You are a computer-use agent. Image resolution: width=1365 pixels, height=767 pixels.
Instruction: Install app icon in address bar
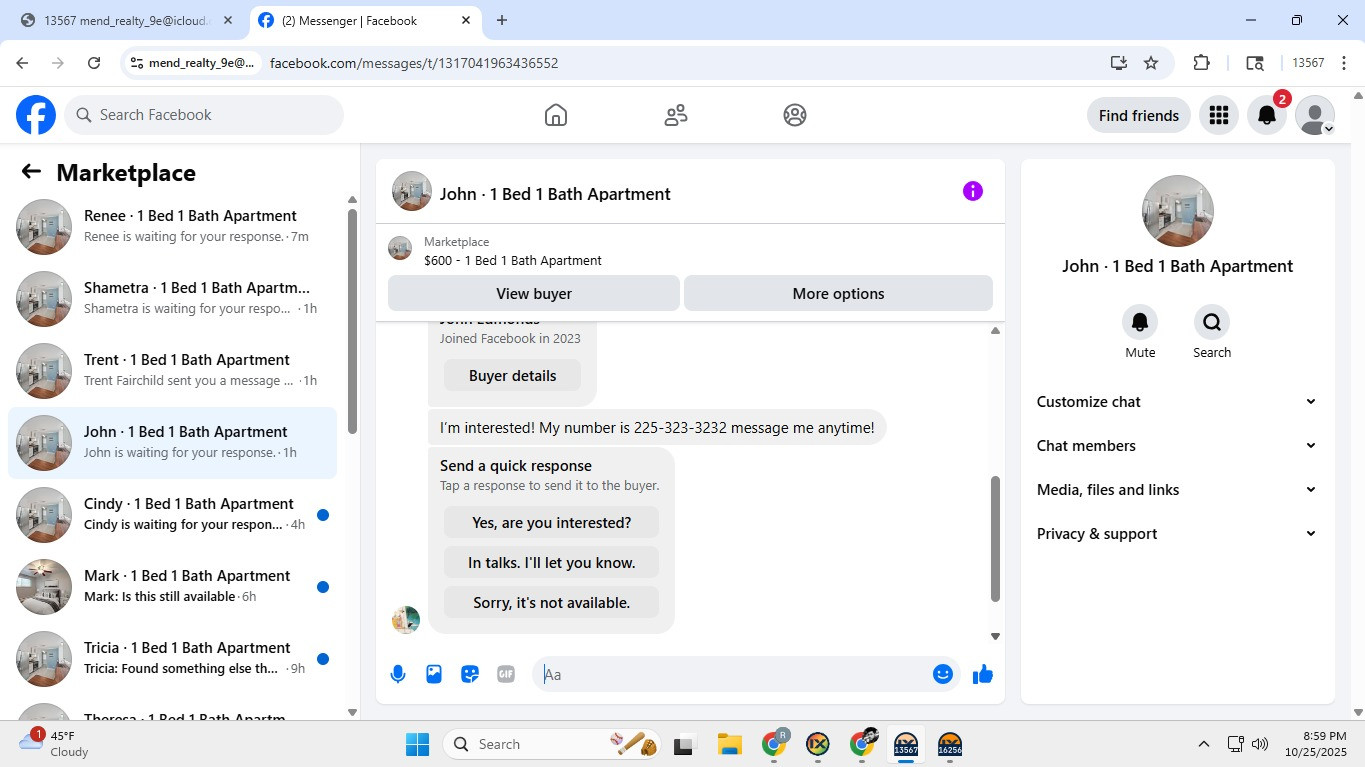click(x=1119, y=63)
